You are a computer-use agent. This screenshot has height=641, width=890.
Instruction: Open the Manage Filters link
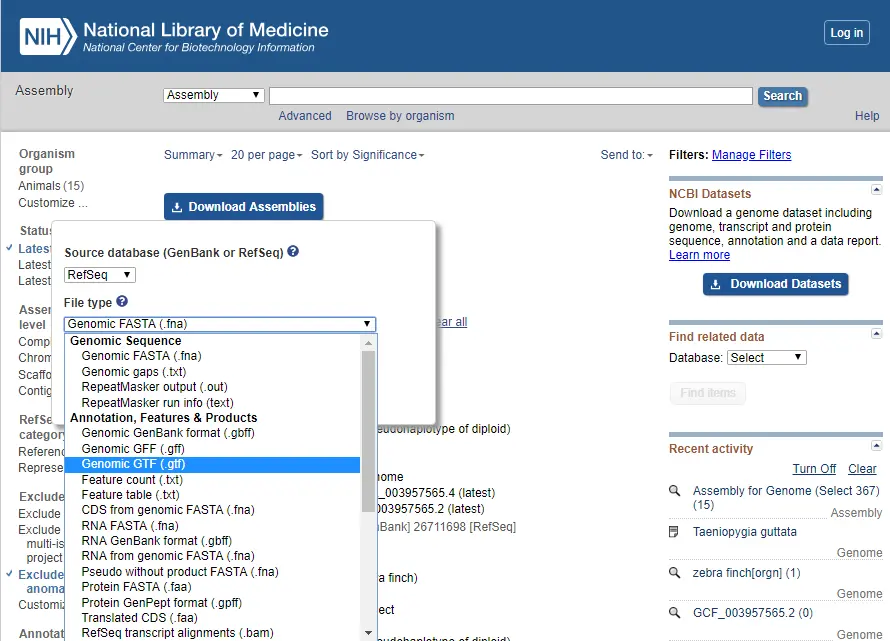coord(751,155)
